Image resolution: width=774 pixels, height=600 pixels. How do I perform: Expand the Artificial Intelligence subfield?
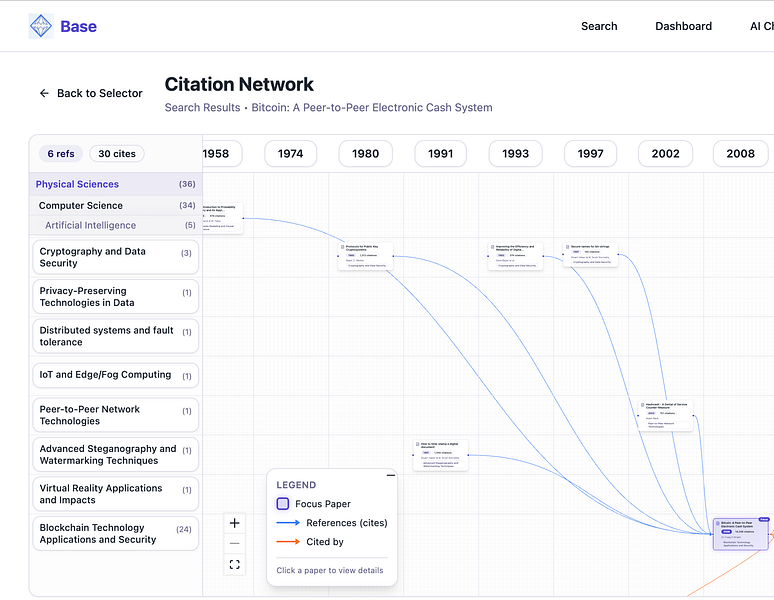pyautogui.click(x=116, y=225)
